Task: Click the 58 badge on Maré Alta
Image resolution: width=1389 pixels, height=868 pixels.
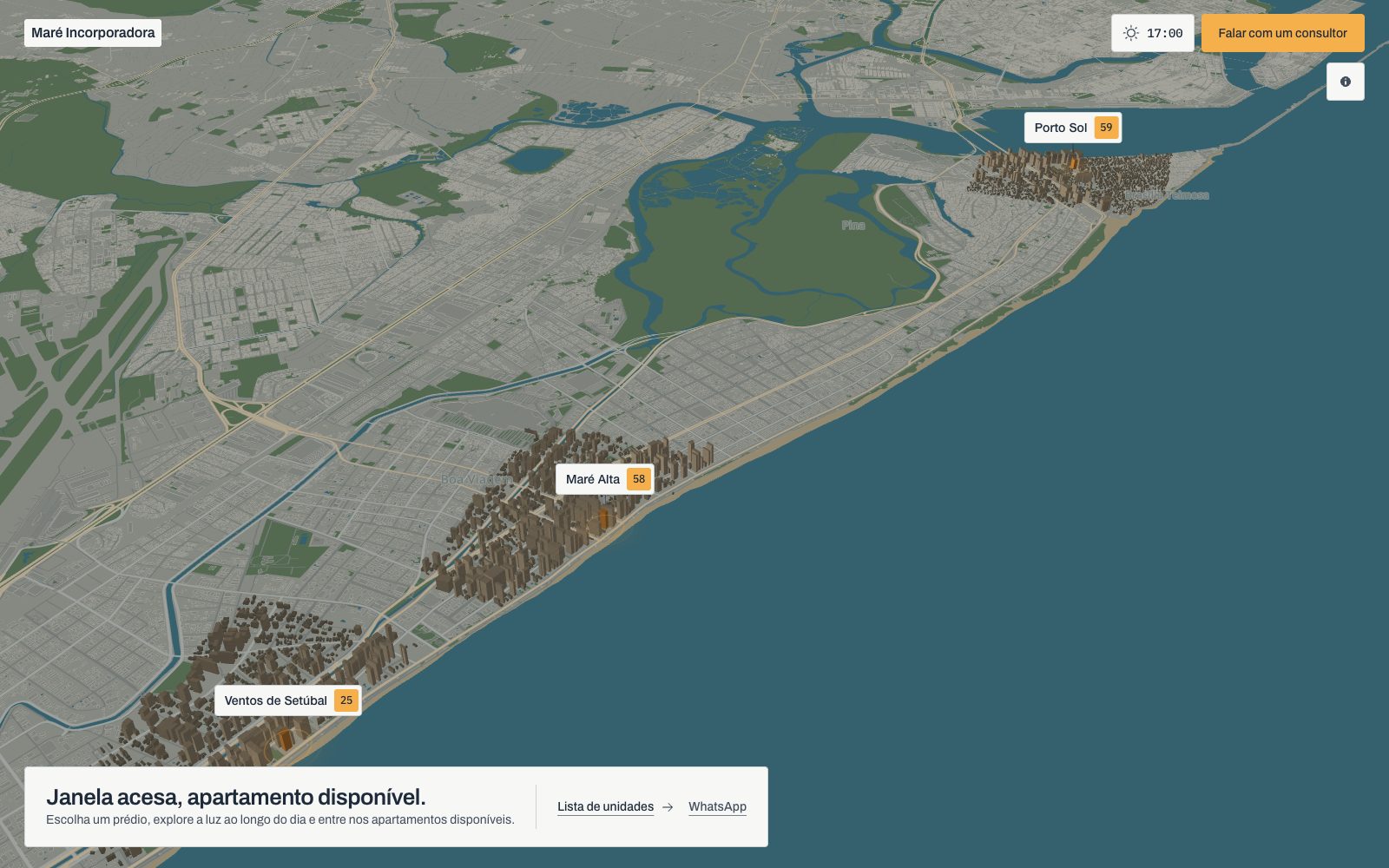Action: point(639,479)
